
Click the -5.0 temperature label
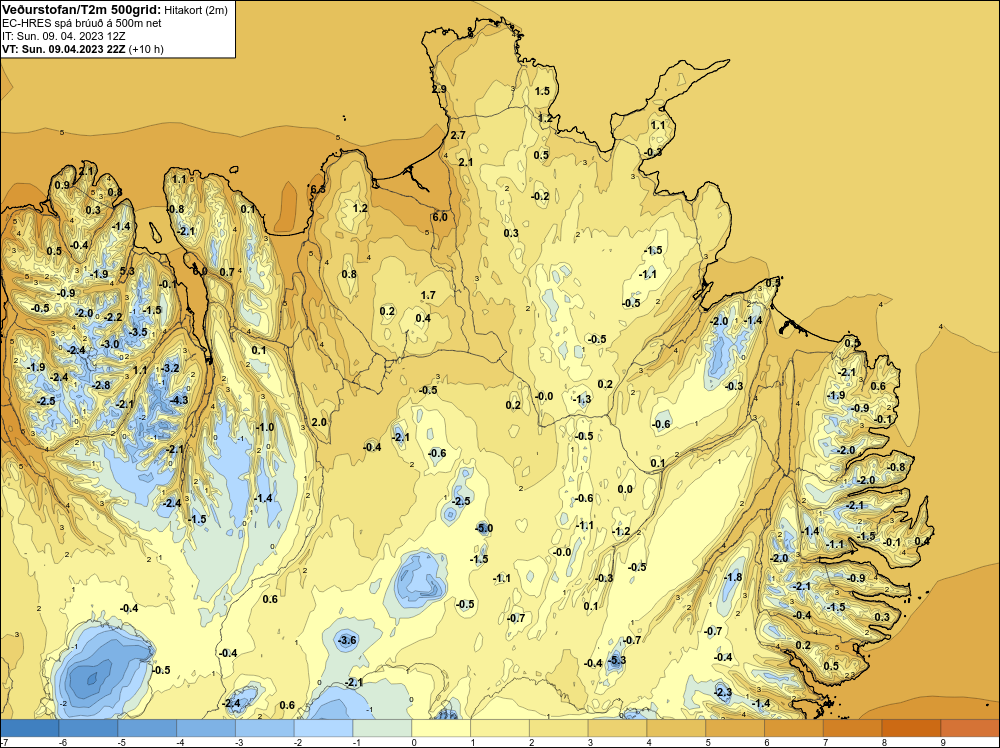point(484,528)
